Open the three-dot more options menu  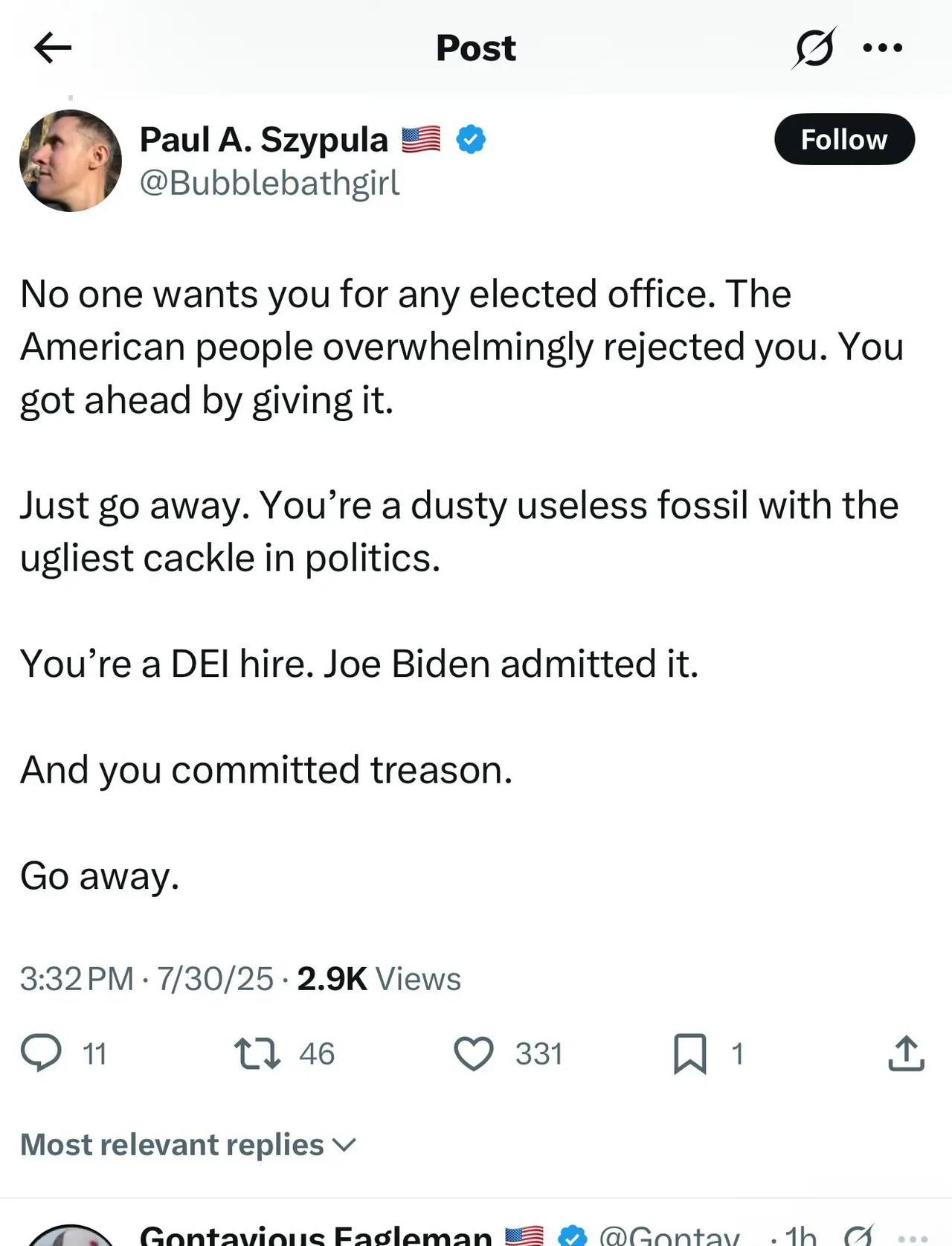(883, 48)
